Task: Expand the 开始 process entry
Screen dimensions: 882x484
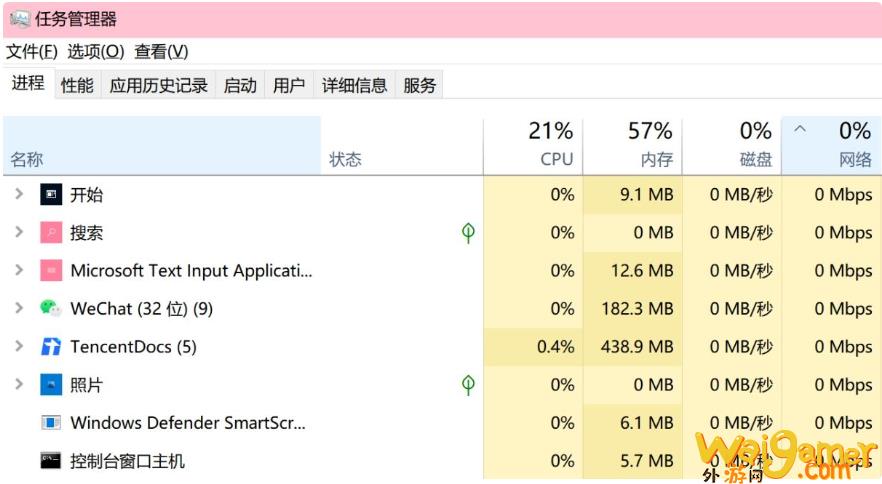Action: tap(19, 194)
